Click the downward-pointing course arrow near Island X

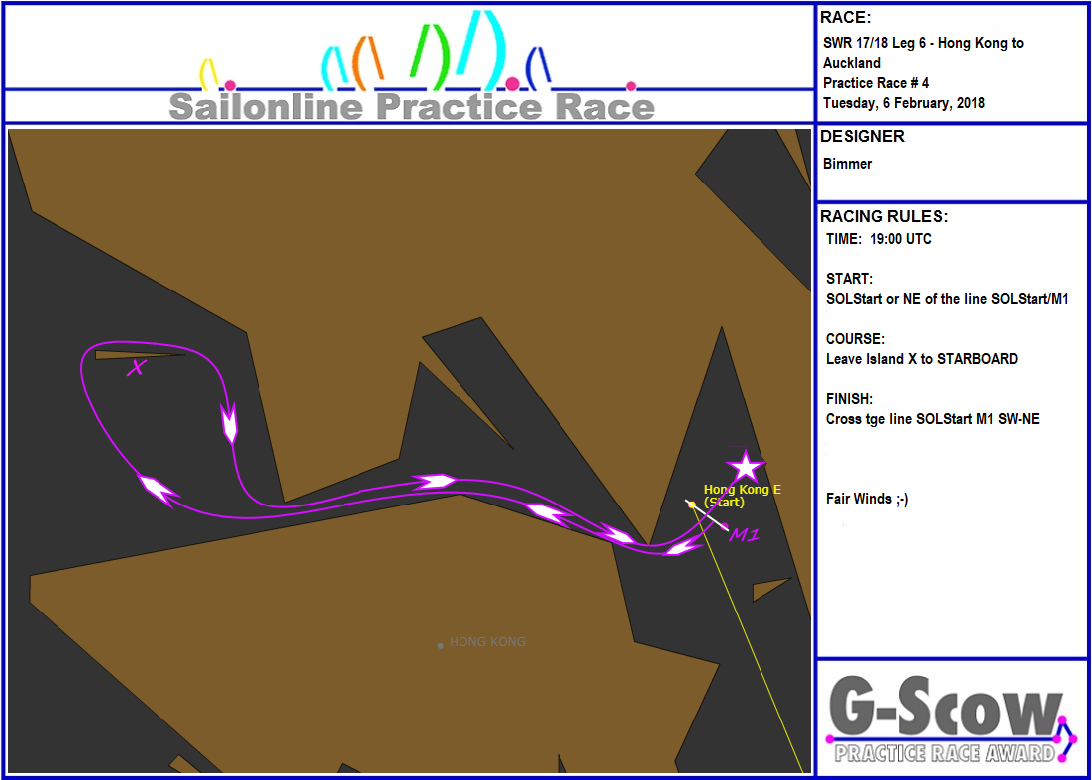click(229, 424)
